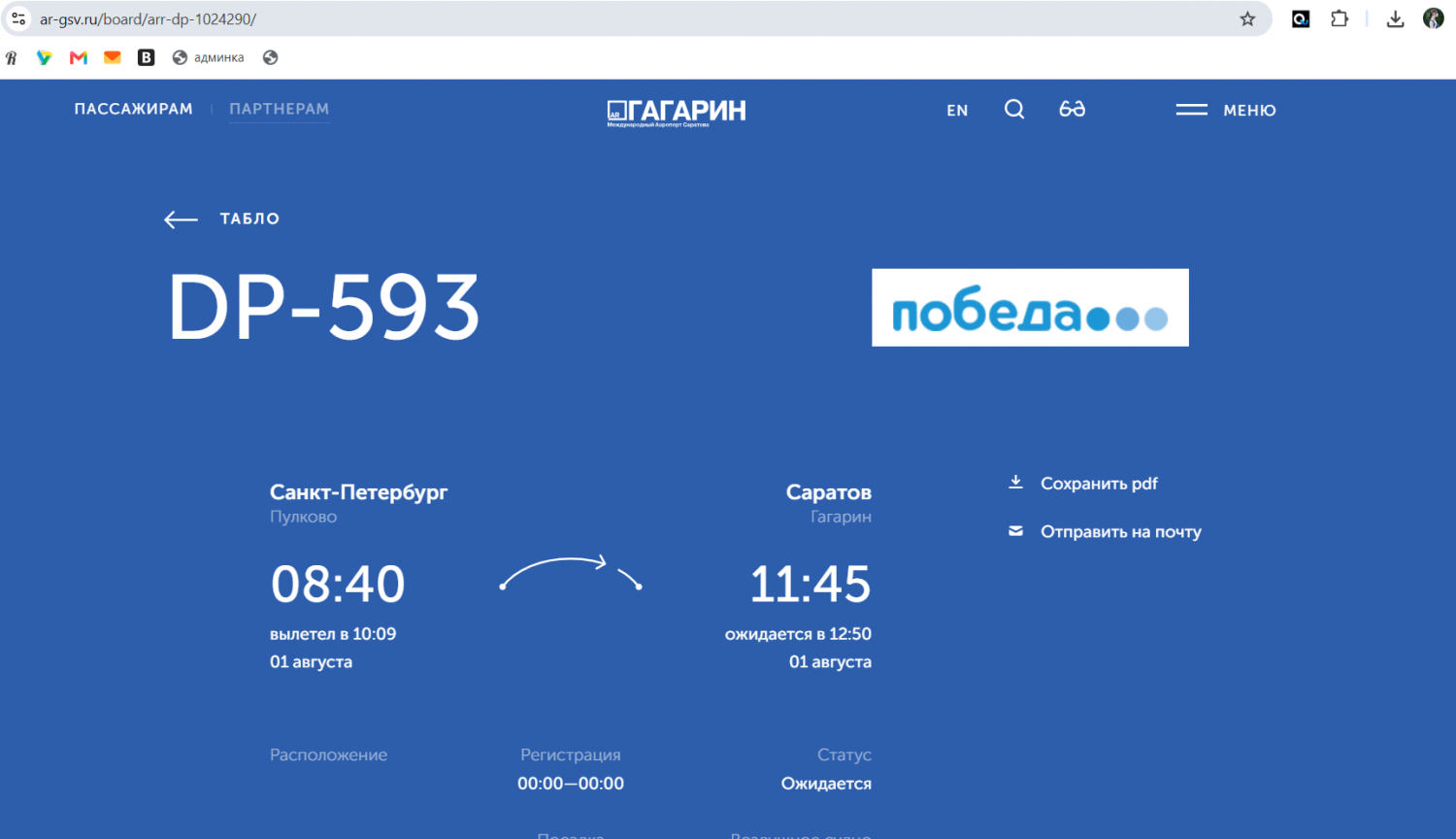Click the page URL in the address bar
This screenshot has height=839, width=1456.
tap(148, 18)
